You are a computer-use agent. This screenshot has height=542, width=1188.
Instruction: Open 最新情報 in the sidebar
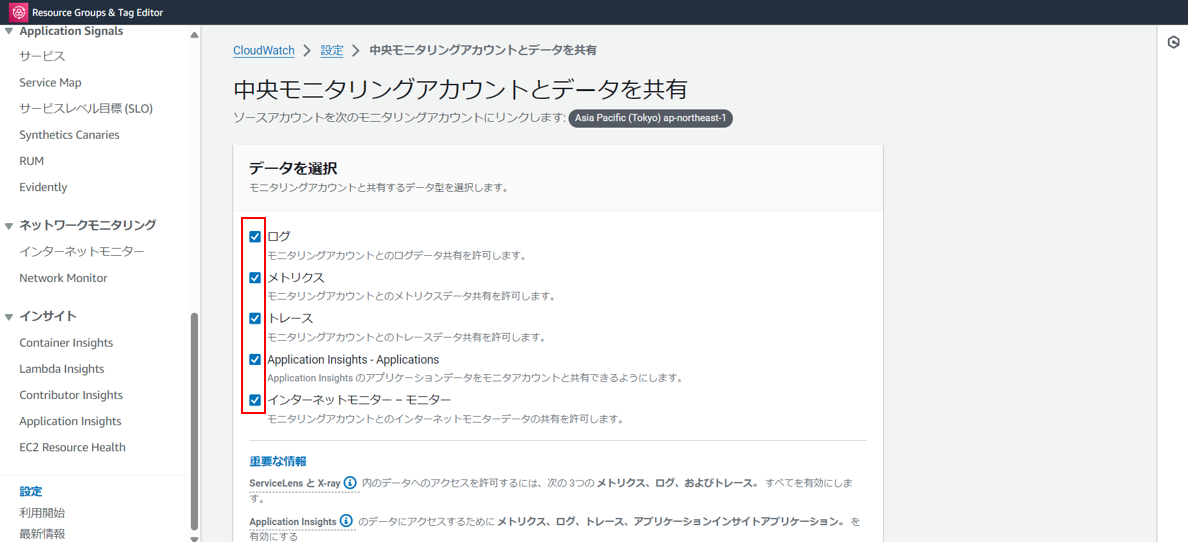[42, 534]
